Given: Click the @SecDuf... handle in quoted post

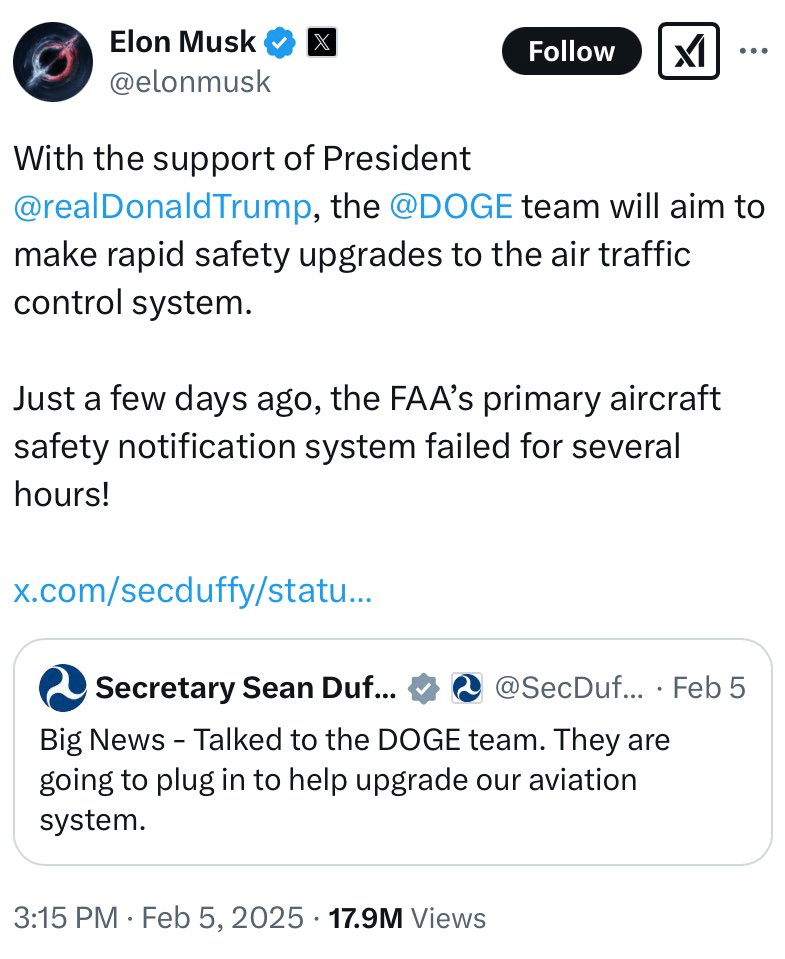Looking at the screenshot, I should pos(569,688).
